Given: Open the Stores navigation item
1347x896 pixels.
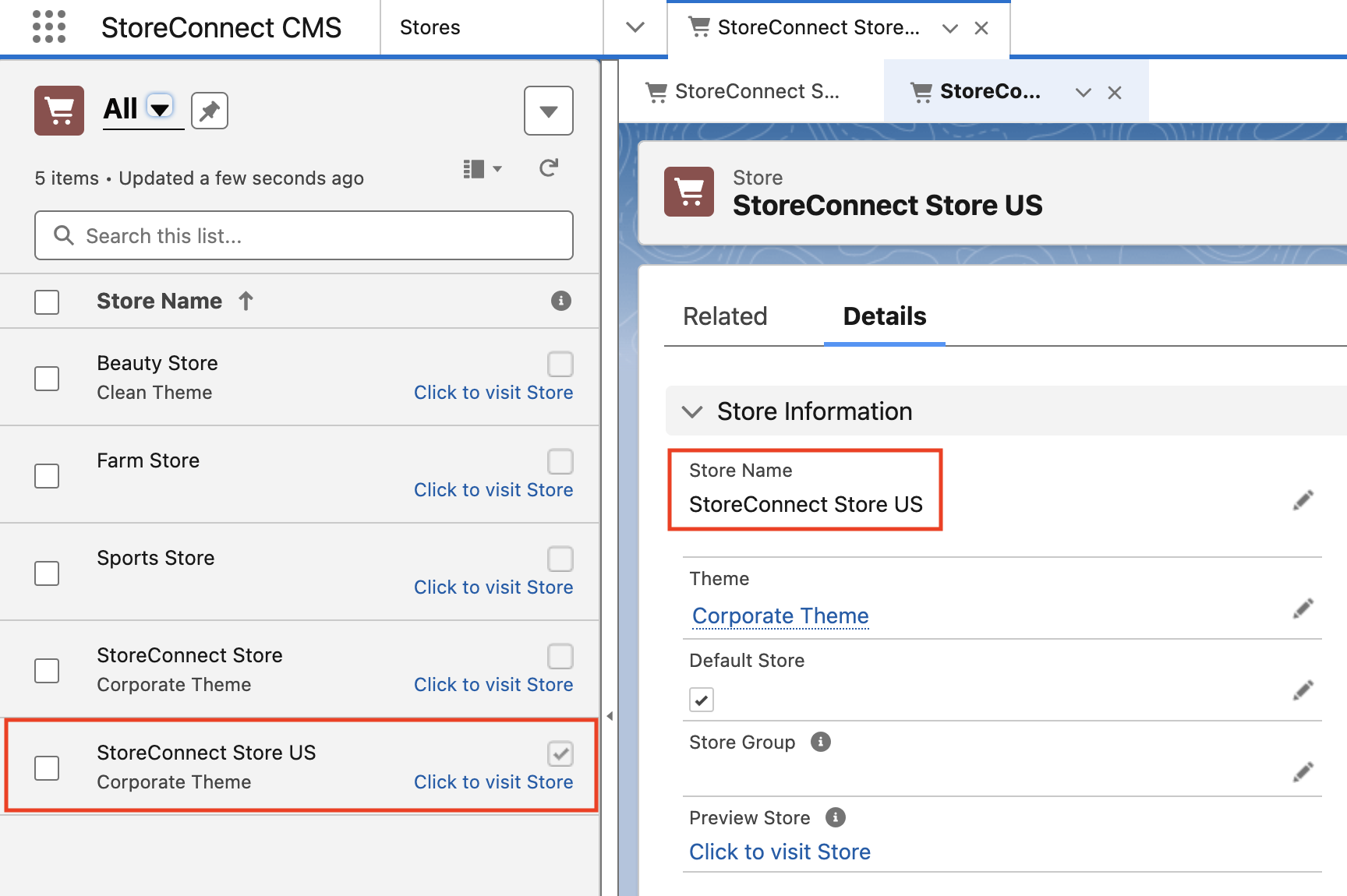Looking at the screenshot, I should coord(430,27).
